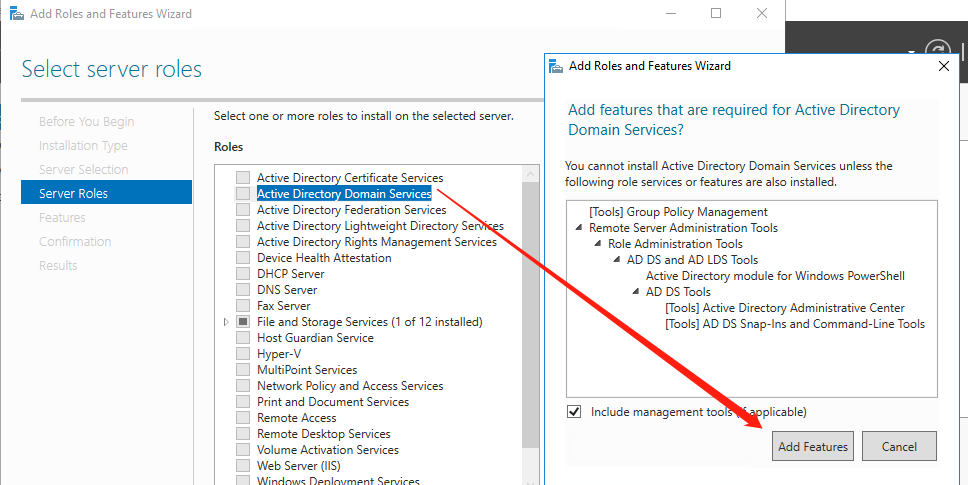The height and width of the screenshot is (485, 968).
Task: Click wizard icon in features dialog title bar
Action: pyautogui.click(x=556, y=66)
